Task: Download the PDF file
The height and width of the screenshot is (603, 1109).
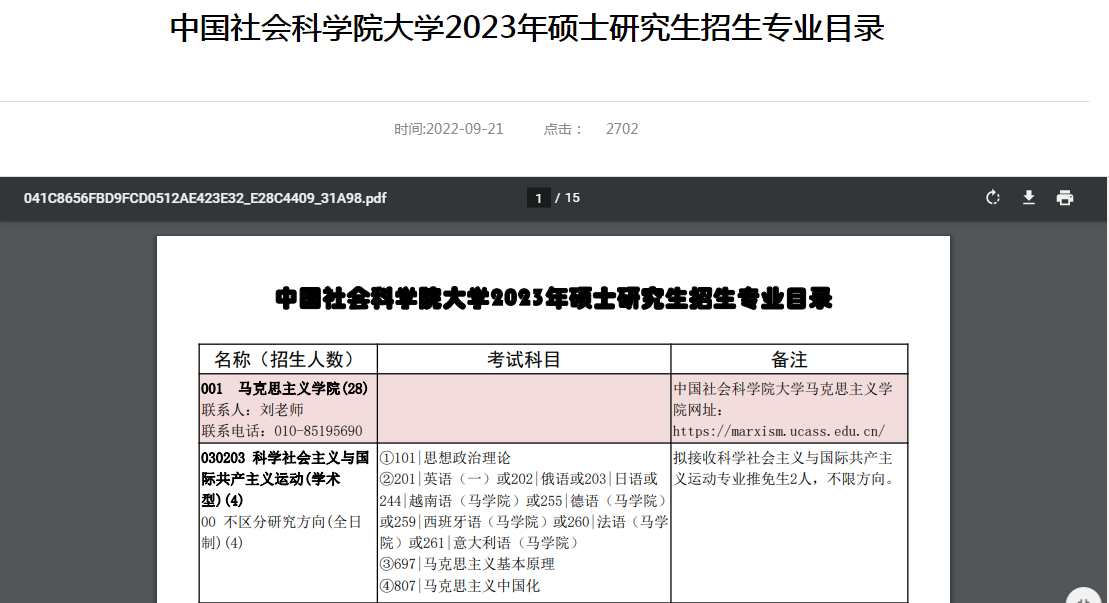Action: click(x=1028, y=198)
